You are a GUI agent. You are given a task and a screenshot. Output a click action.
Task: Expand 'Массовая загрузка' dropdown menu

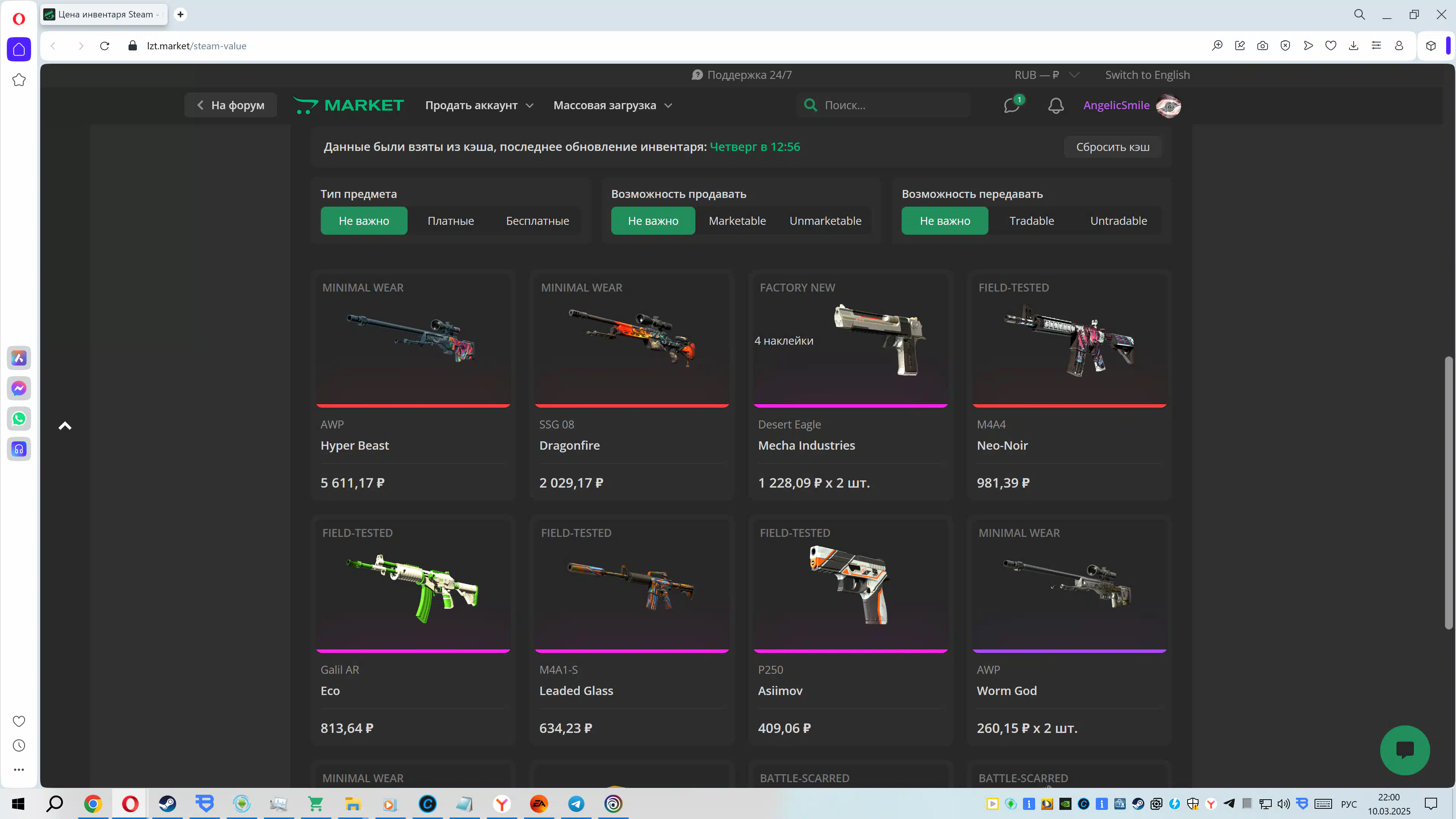(x=613, y=106)
